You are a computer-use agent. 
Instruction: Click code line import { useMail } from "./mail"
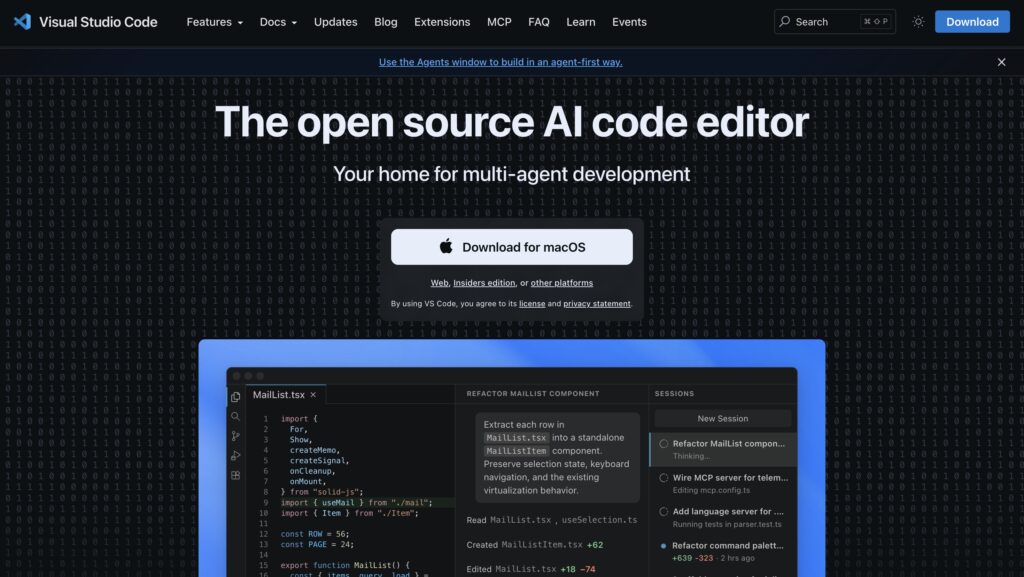click(357, 503)
